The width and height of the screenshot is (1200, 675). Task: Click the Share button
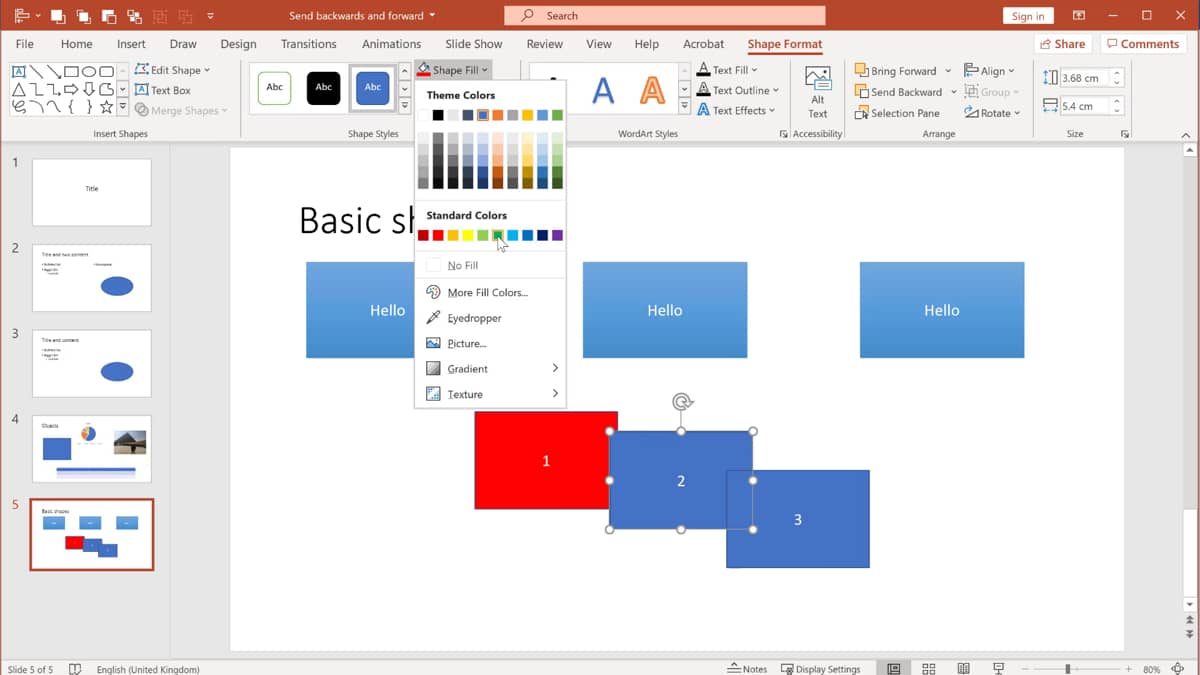1061,44
